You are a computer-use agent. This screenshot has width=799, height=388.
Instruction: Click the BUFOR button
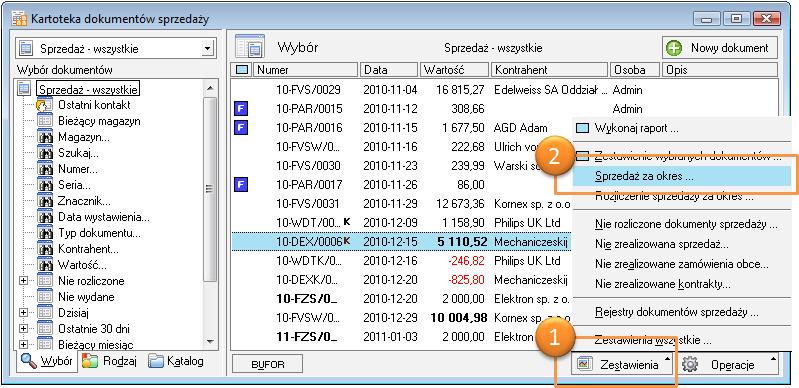click(x=267, y=365)
